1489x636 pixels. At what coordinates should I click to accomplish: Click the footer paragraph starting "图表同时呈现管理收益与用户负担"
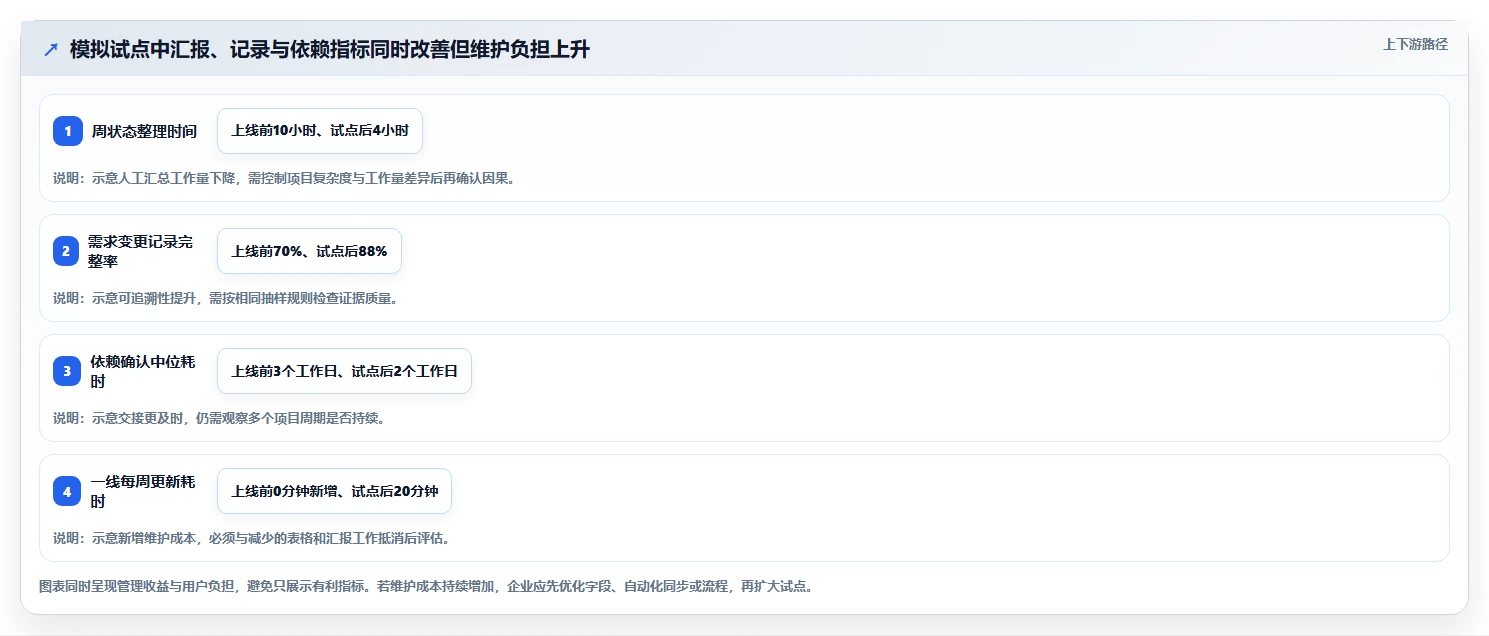click(x=427, y=587)
